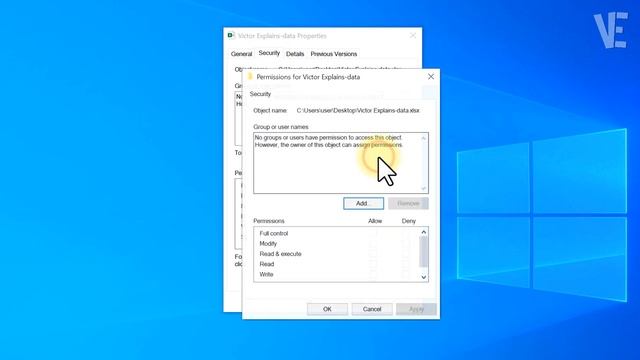Click the permissions list scrollbar thumb

[424, 251]
